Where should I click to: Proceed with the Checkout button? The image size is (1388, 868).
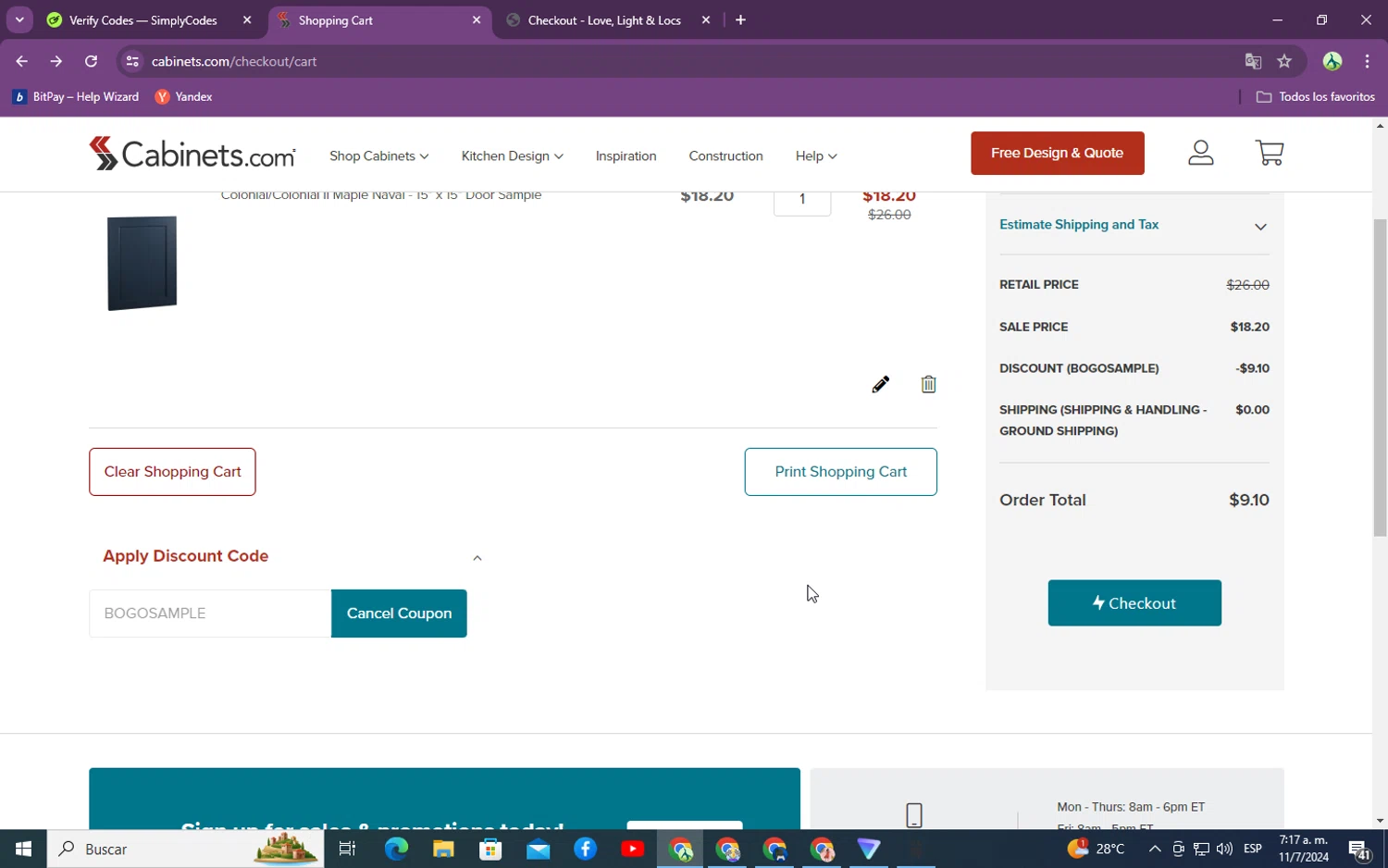(1134, 602)
